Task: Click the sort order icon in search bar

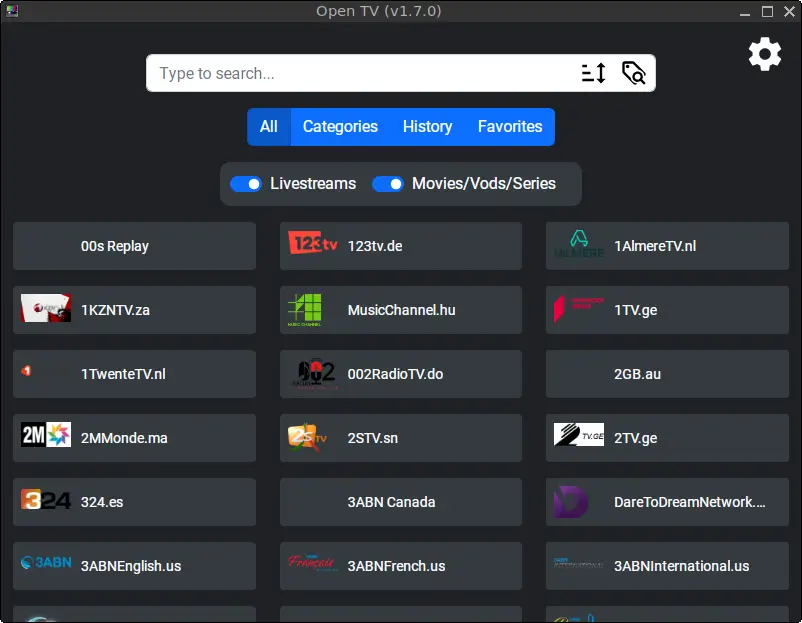Action: [x=594, y=73]
